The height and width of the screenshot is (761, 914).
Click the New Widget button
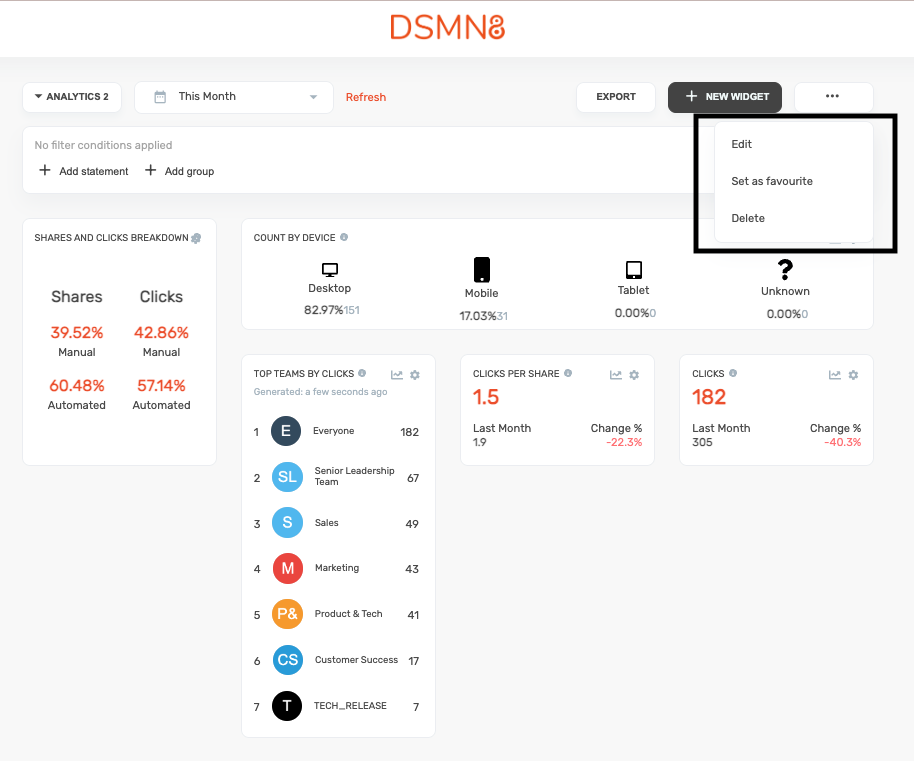725,97
